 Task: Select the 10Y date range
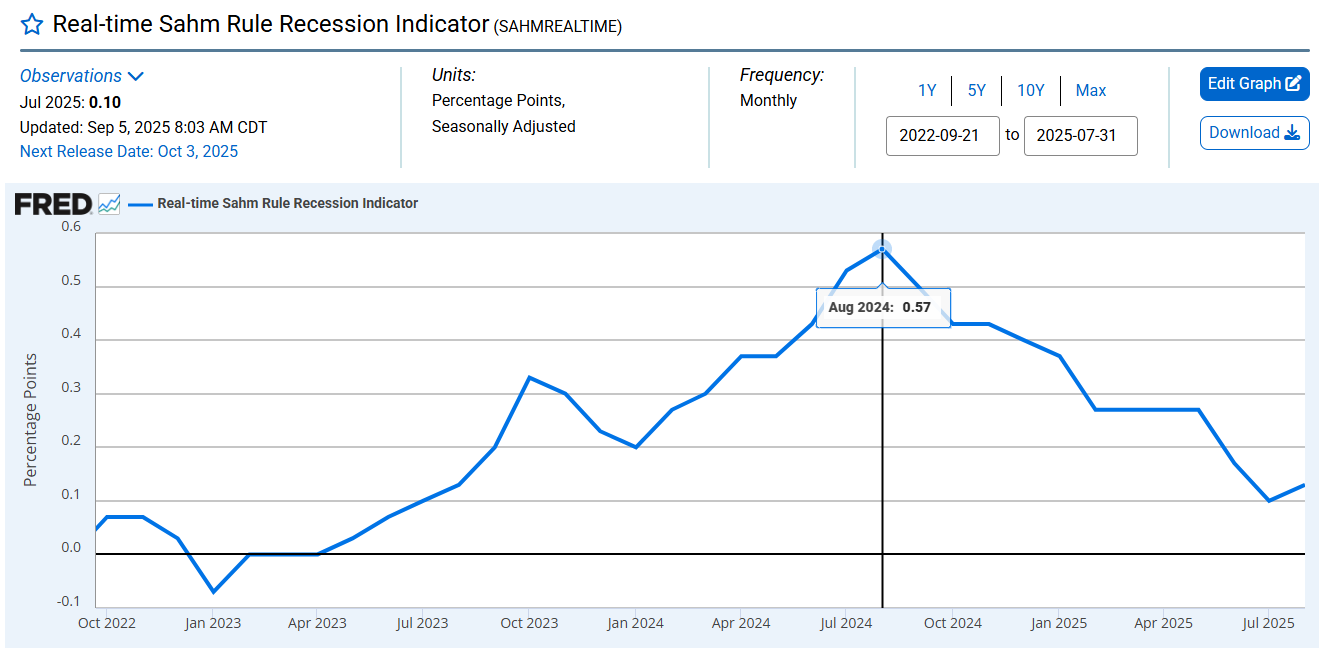[x=1031, y=91]
